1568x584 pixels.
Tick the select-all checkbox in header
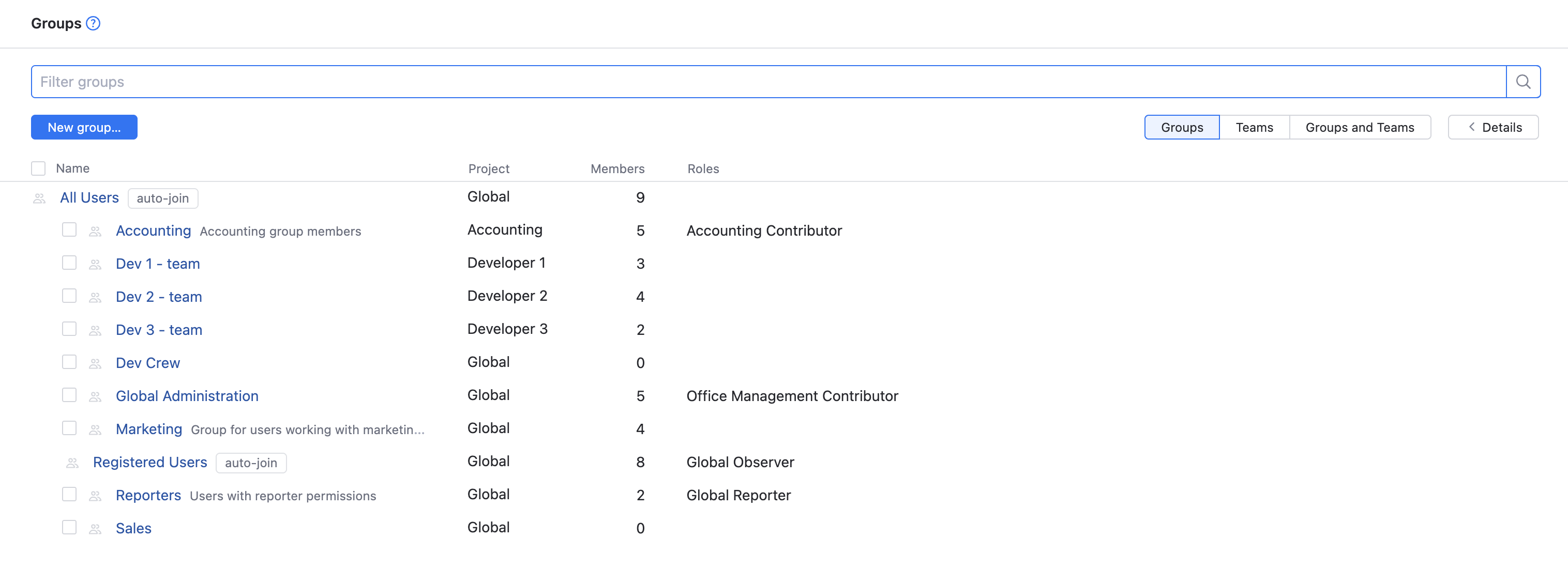pyautogui.click(x=38, y=168)
